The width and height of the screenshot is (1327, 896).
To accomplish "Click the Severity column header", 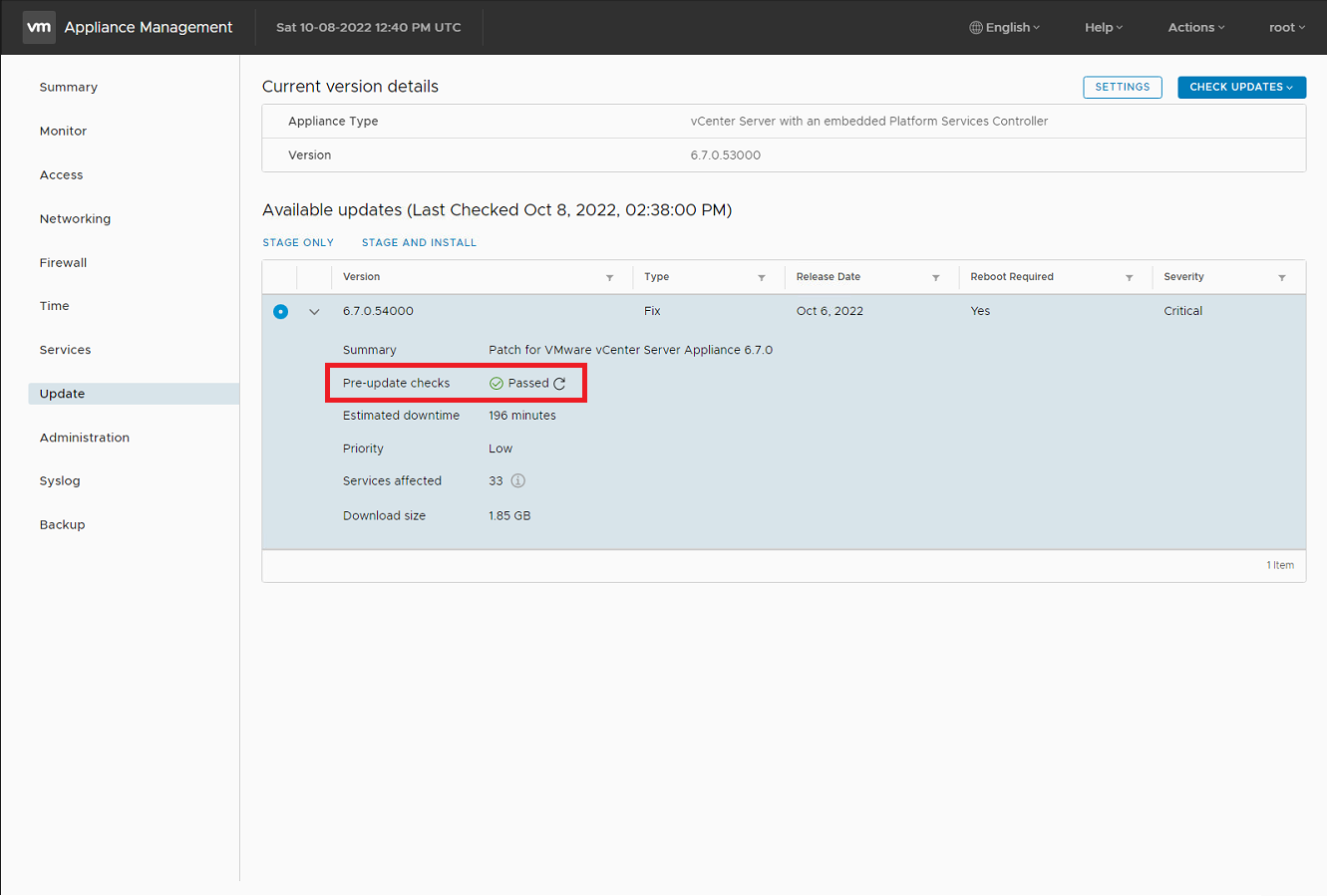I will pyautogui.click(x=1183, y=277).
